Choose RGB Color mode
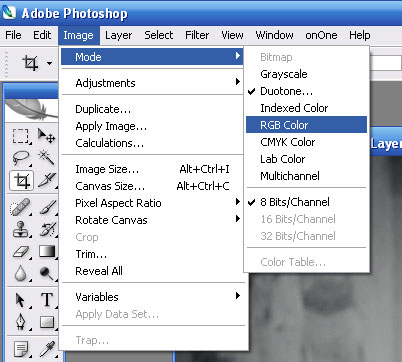402x362 pixels. [x=306, y=125]
